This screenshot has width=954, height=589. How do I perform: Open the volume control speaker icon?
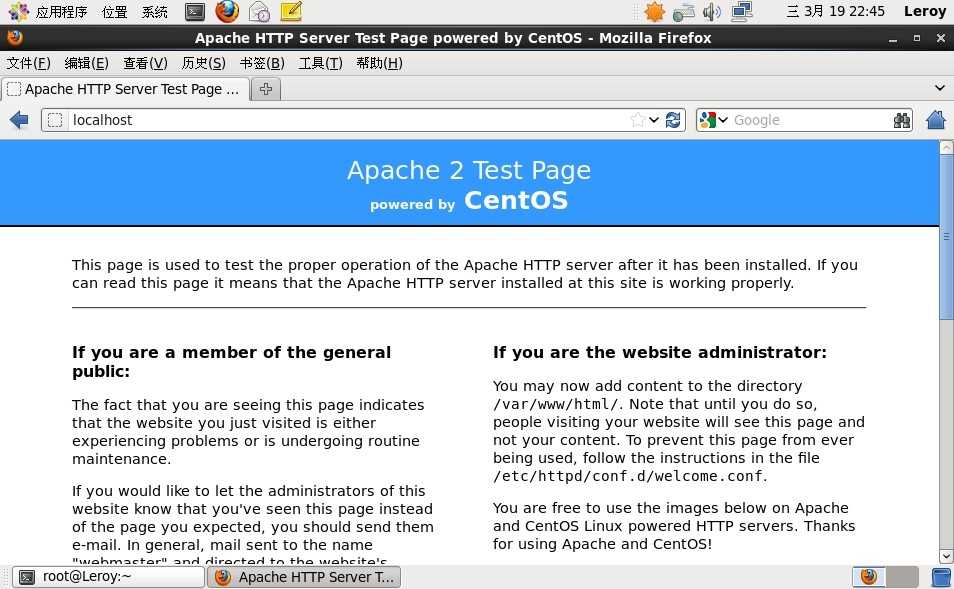[x=712, y=12]
